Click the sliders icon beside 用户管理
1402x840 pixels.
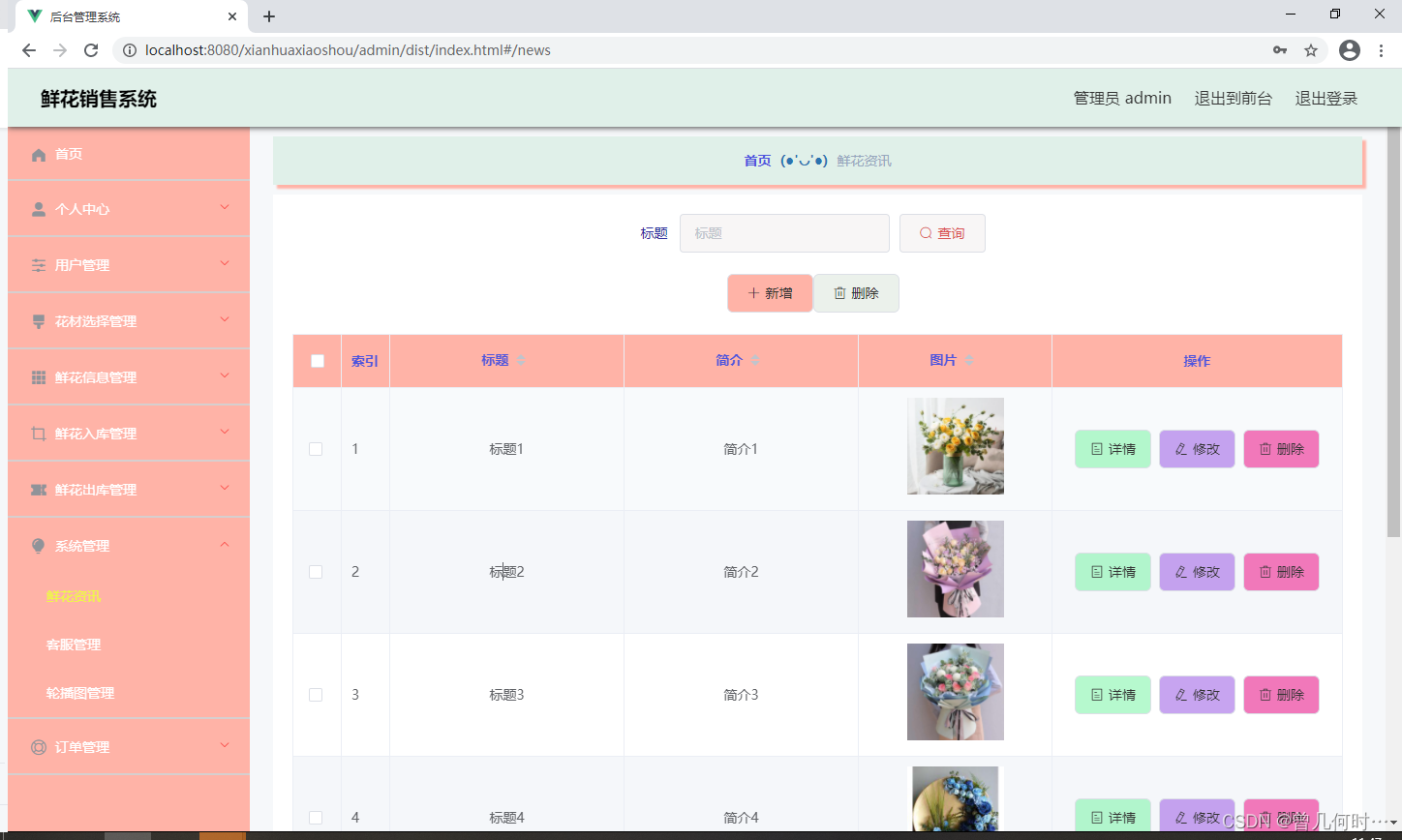click(39, 265)
